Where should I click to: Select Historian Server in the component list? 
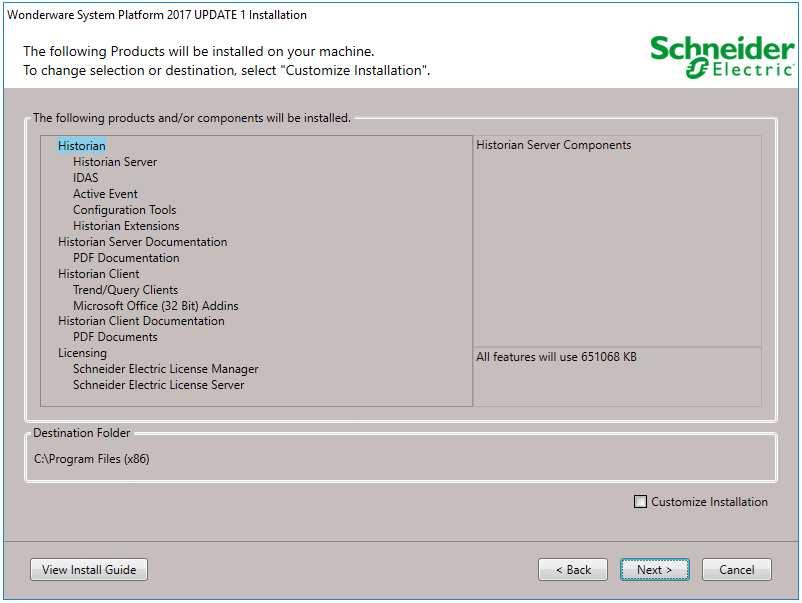click(x=115, y=162)
